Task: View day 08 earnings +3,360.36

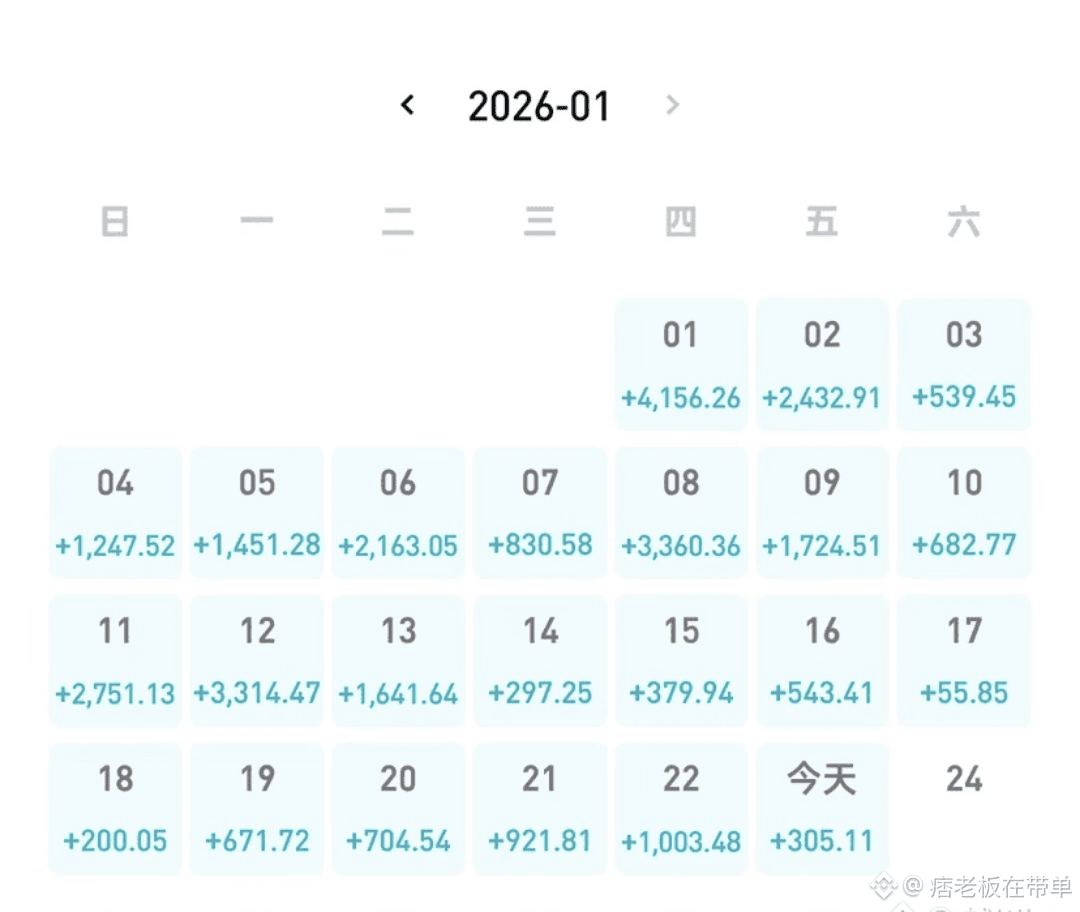Action: [x=681, y=513]
